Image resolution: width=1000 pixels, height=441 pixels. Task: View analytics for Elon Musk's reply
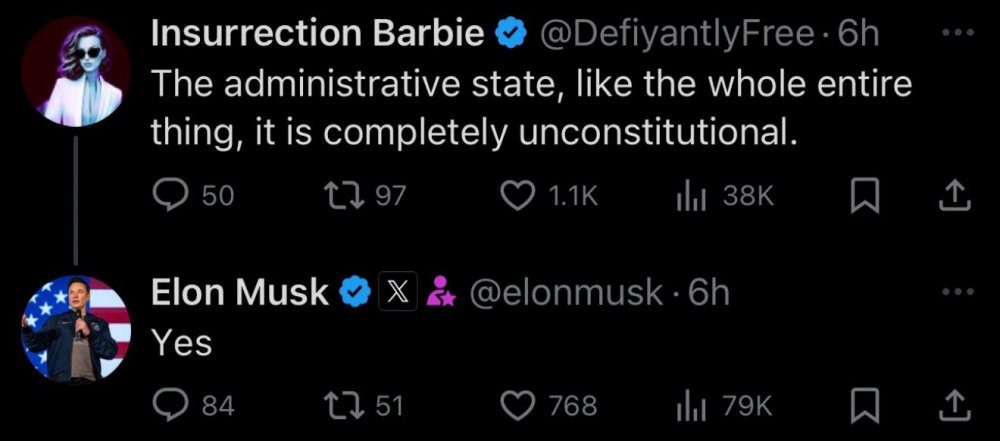[x=690, y=405]
